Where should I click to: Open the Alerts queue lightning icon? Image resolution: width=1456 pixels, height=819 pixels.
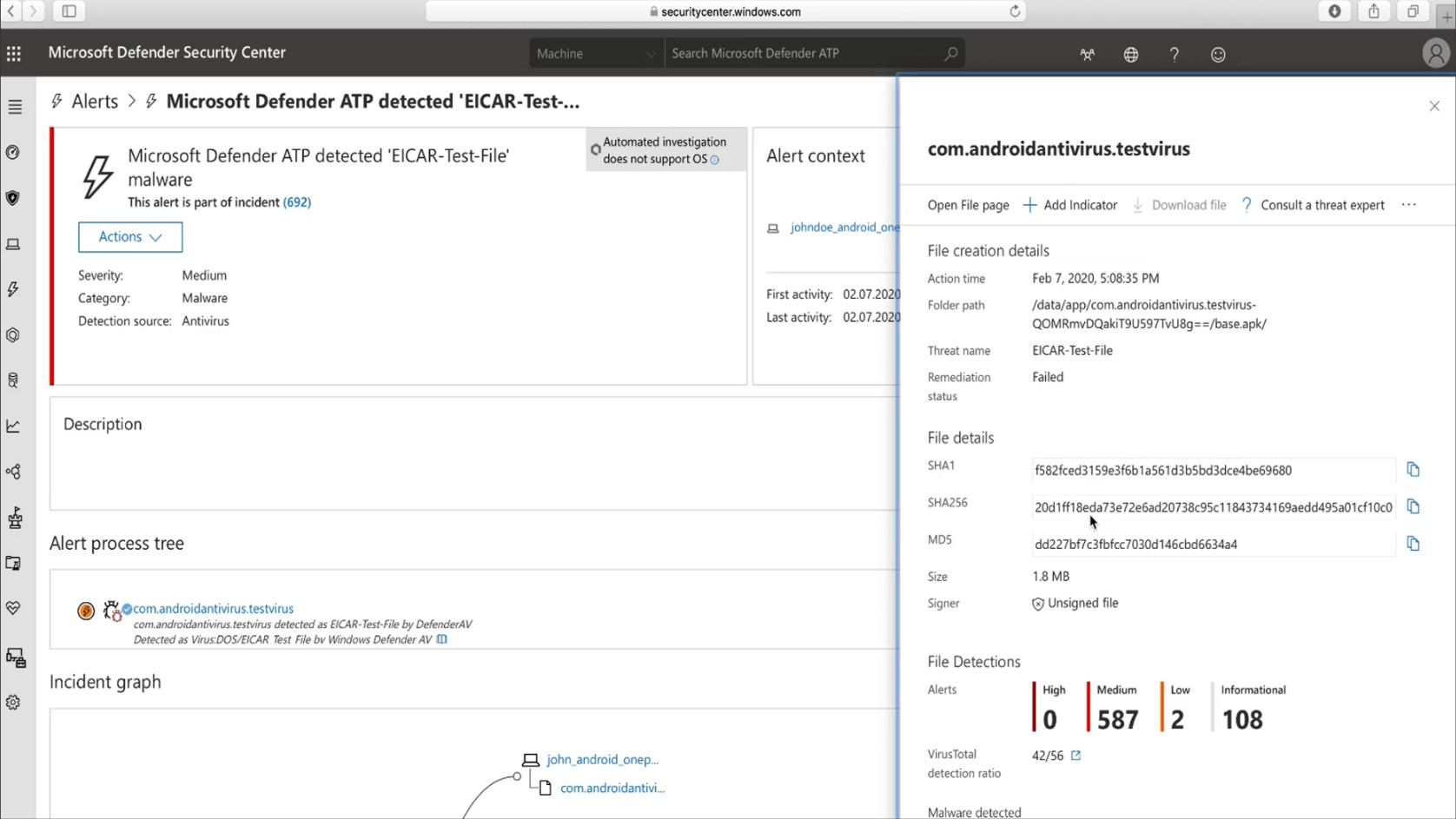click(x=13, y=289)
